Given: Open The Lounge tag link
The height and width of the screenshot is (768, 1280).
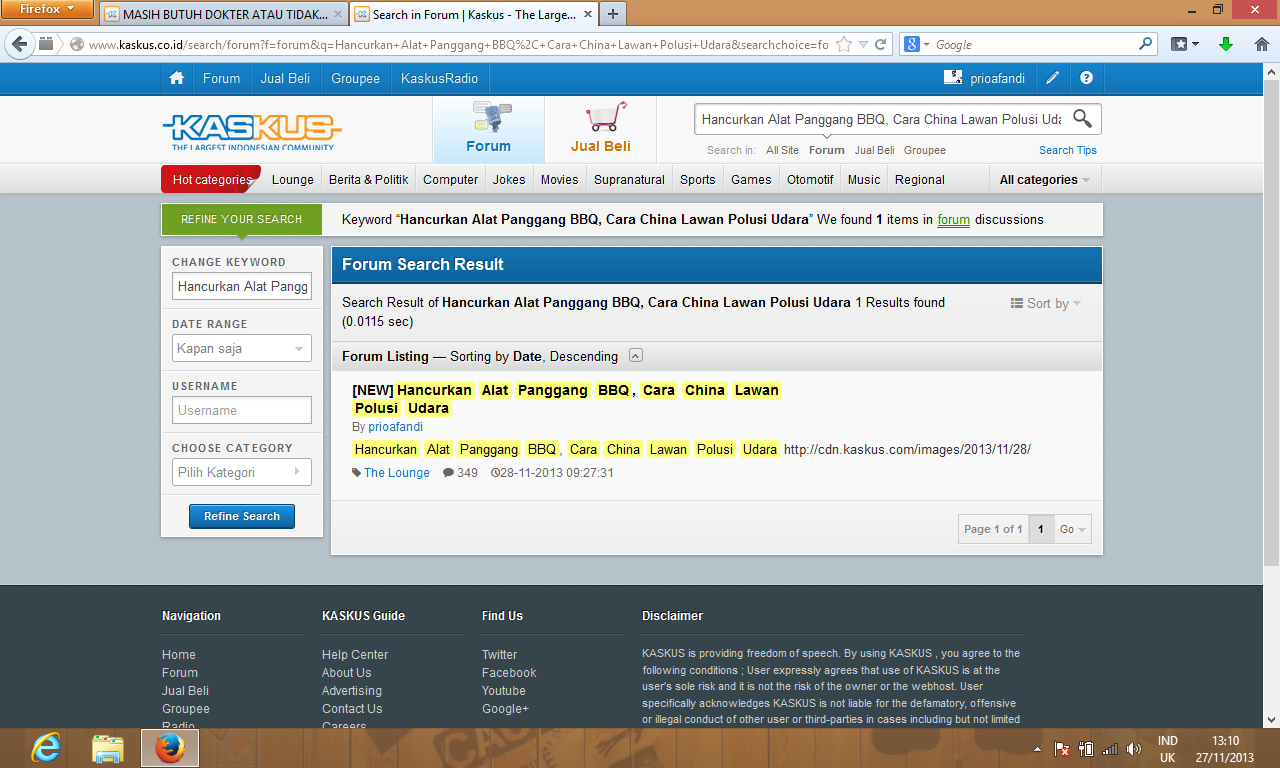Looking at the screenshot, I should pos(397,473).
